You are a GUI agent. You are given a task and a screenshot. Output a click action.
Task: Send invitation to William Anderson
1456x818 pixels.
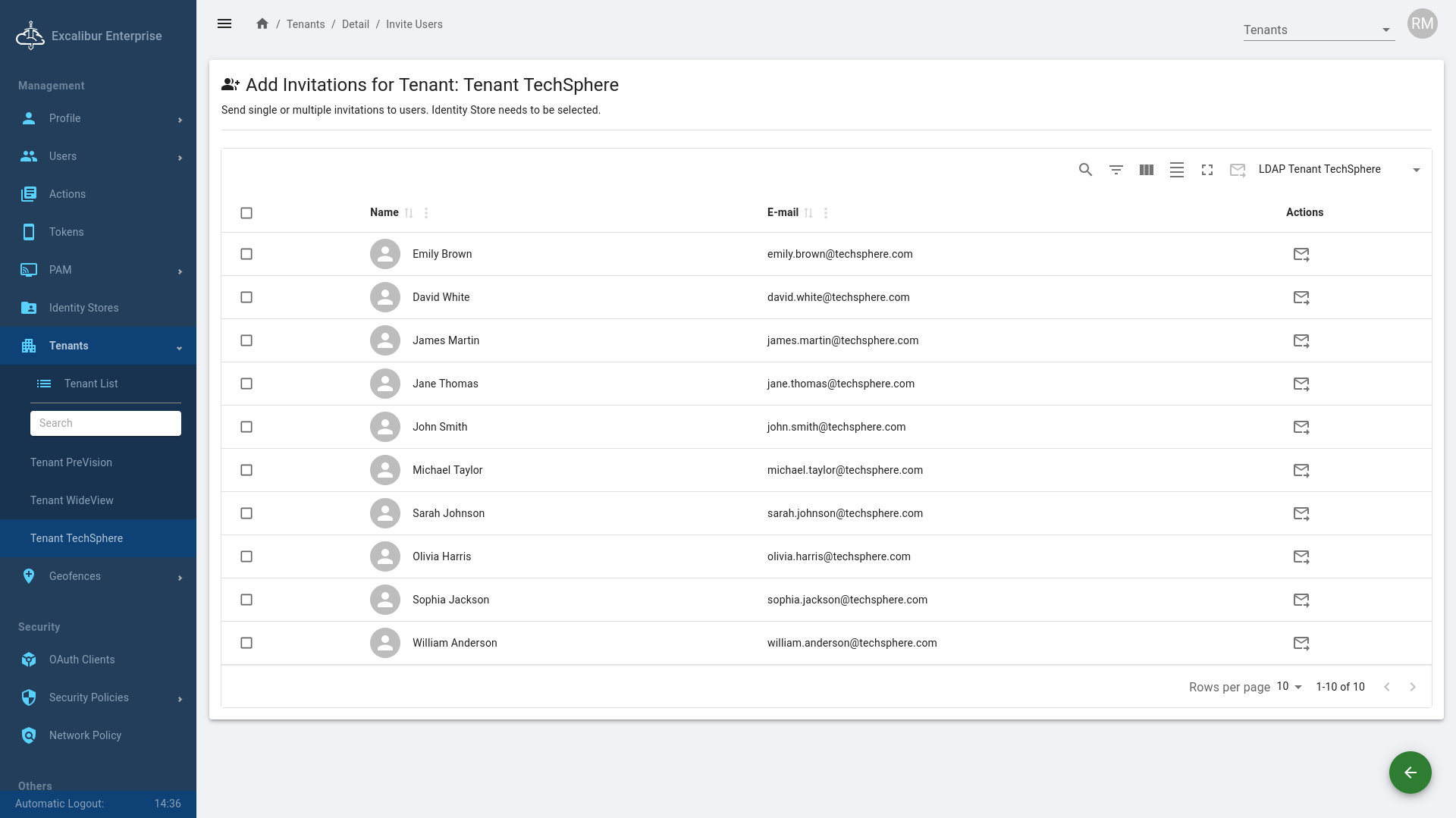(x=1301, y=643)
